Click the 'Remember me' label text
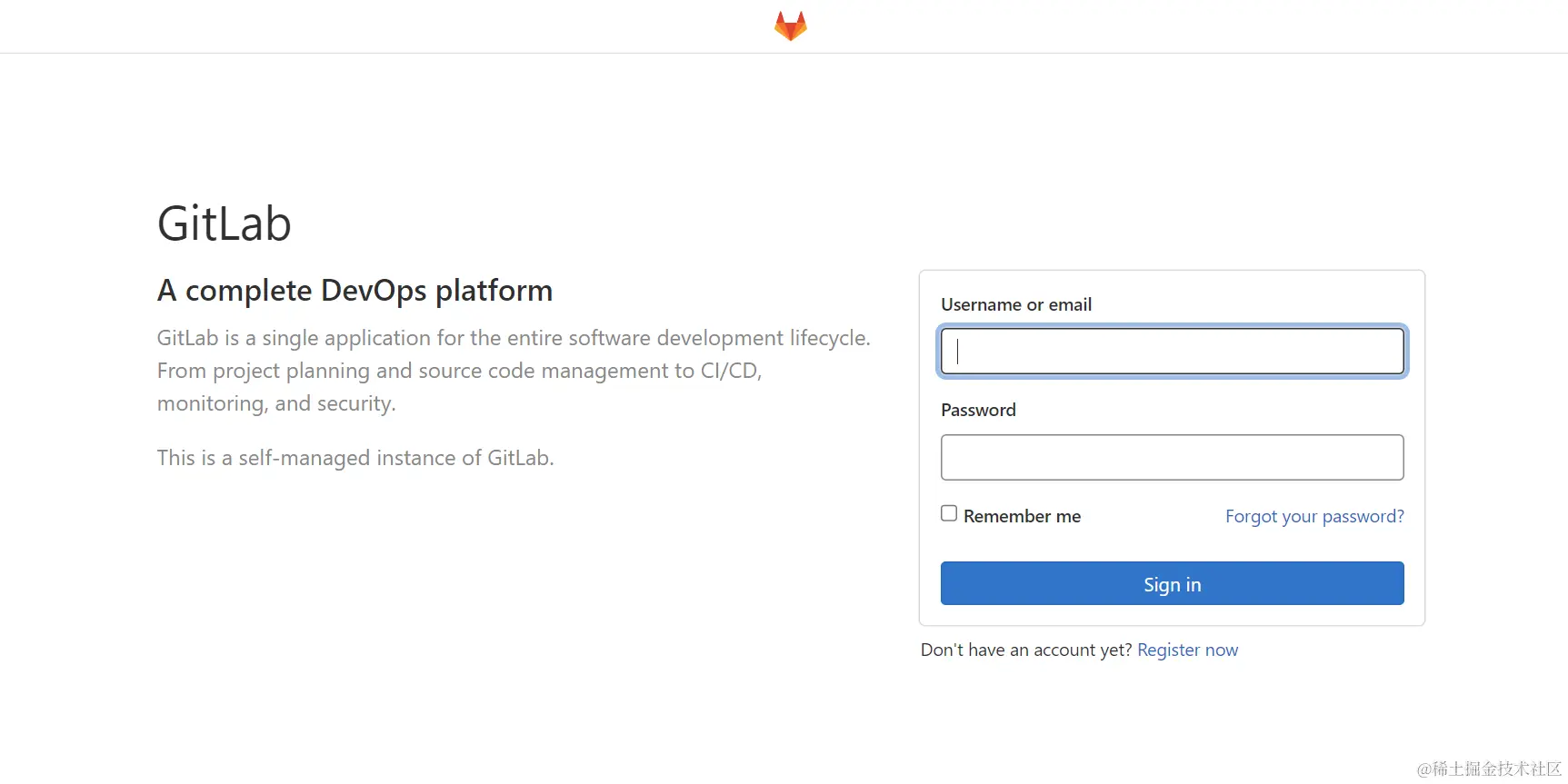Image resolution: width=1568 pixels, height=784 pixels. pyautogui.click(x=1022, y=516)
